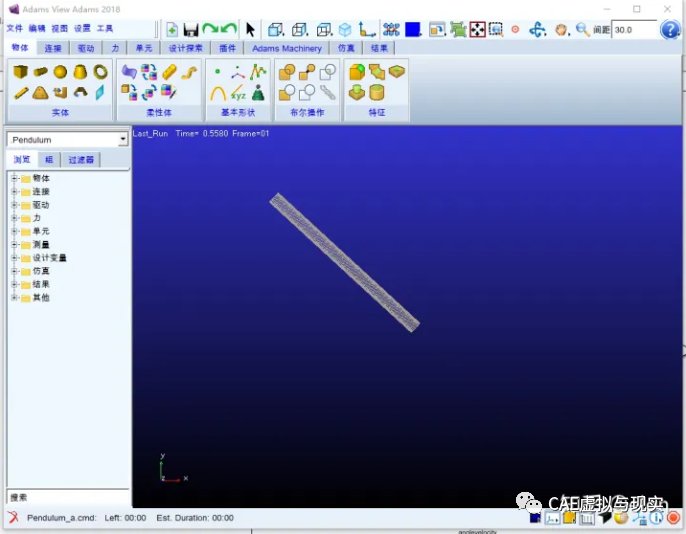Expand the 结果 tree folder
This screenshot has height=534, width=686.
14,284
